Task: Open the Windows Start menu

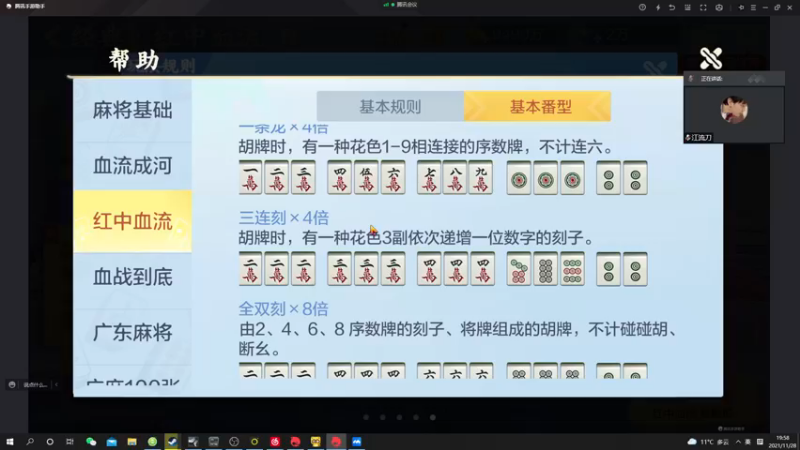Action: click(10, 442)
